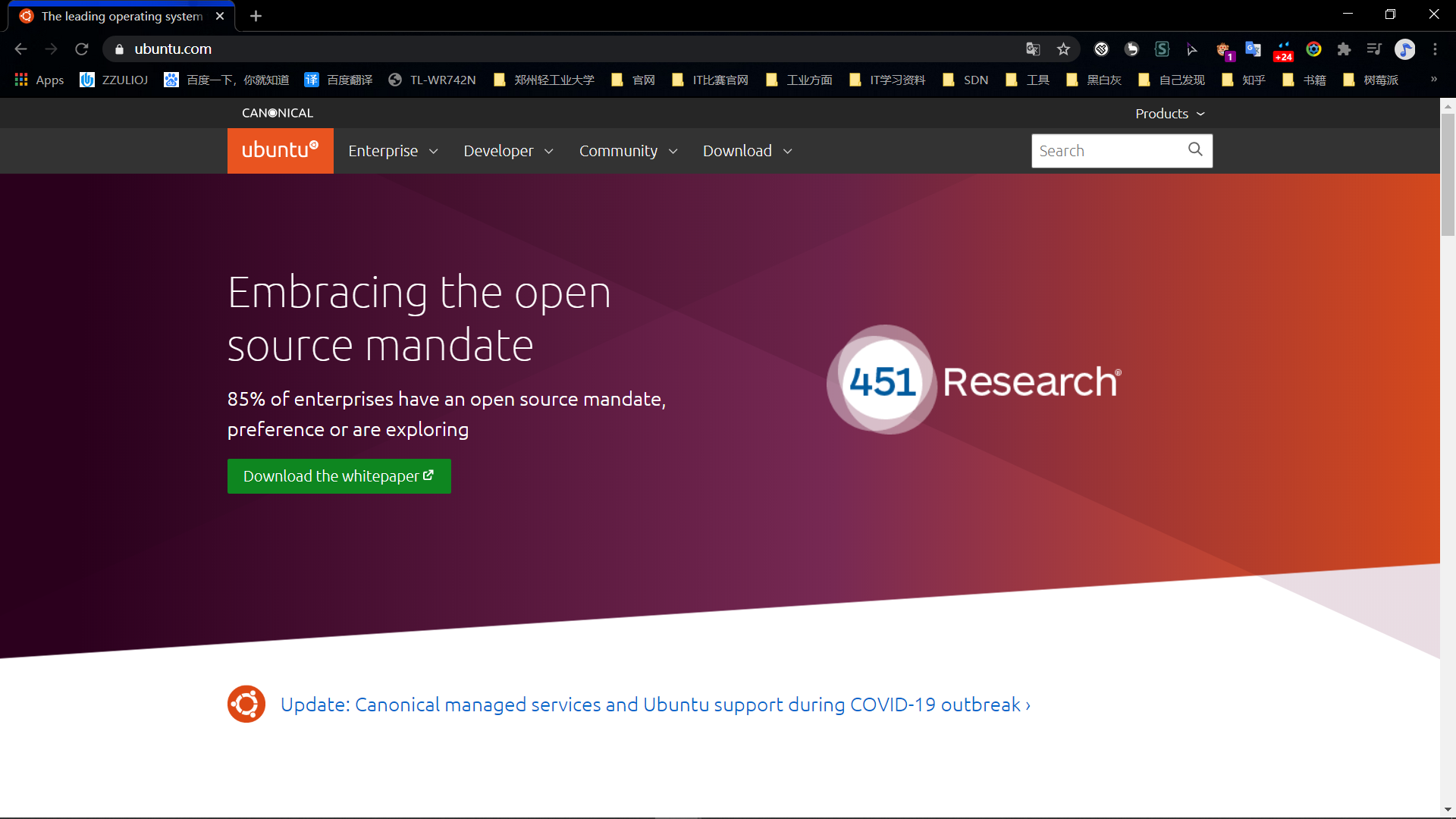
Task: Click the Ubuntu logo home button
Action: [x=280, y=150]
